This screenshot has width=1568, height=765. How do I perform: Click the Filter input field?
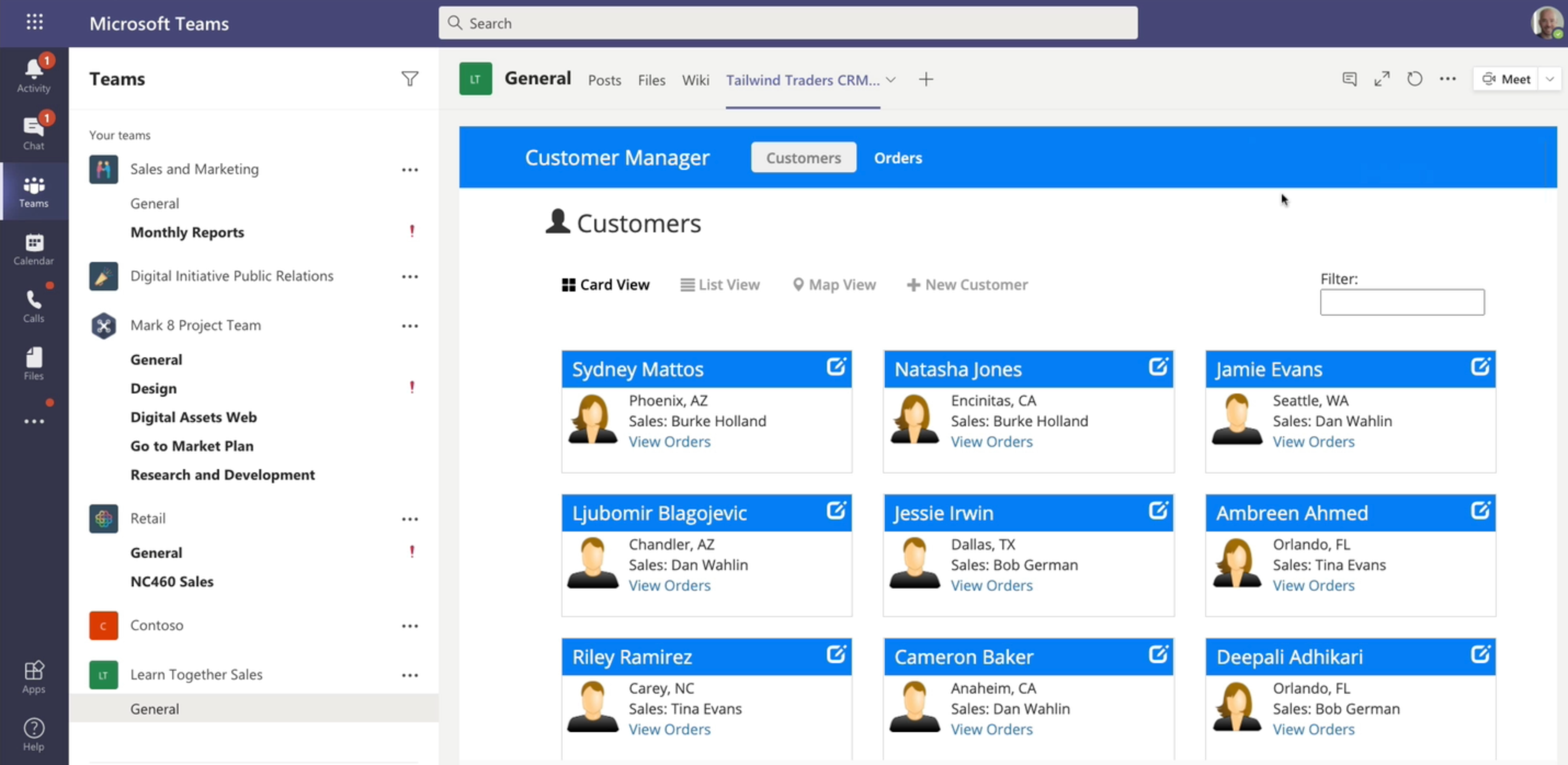[x=1400, y=302]
